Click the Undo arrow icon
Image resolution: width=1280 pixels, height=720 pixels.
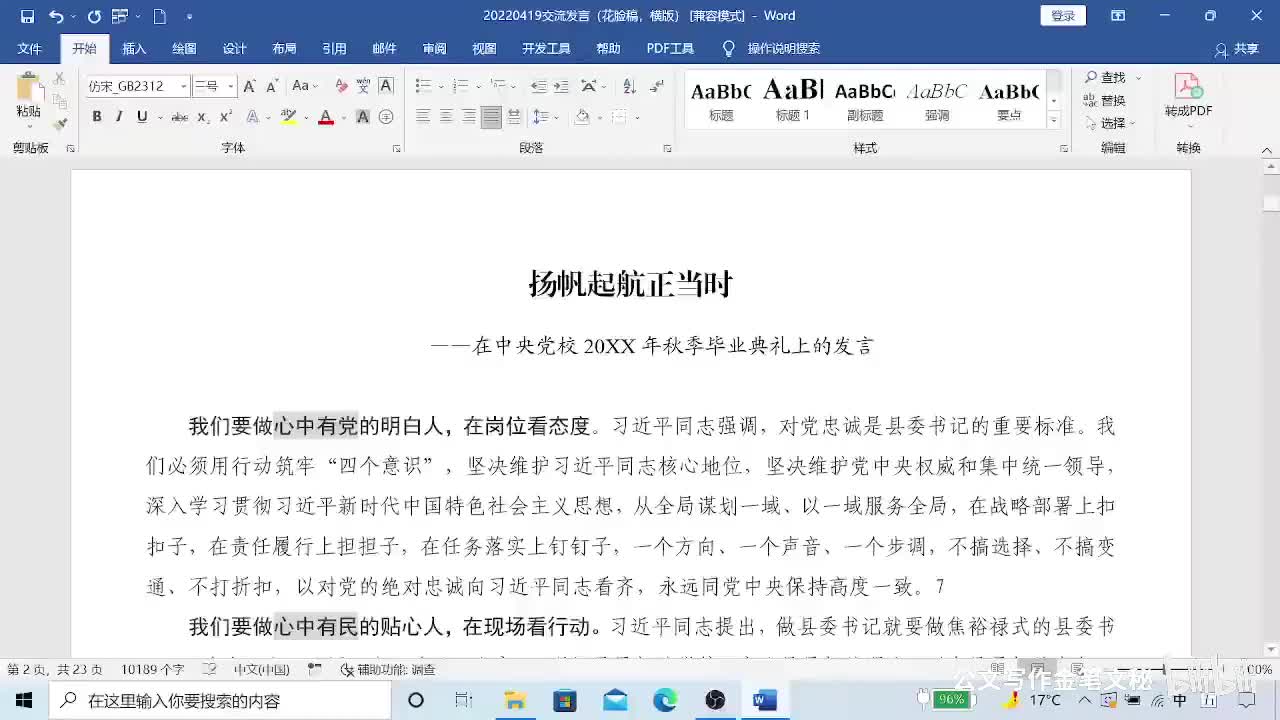[56, 16]
